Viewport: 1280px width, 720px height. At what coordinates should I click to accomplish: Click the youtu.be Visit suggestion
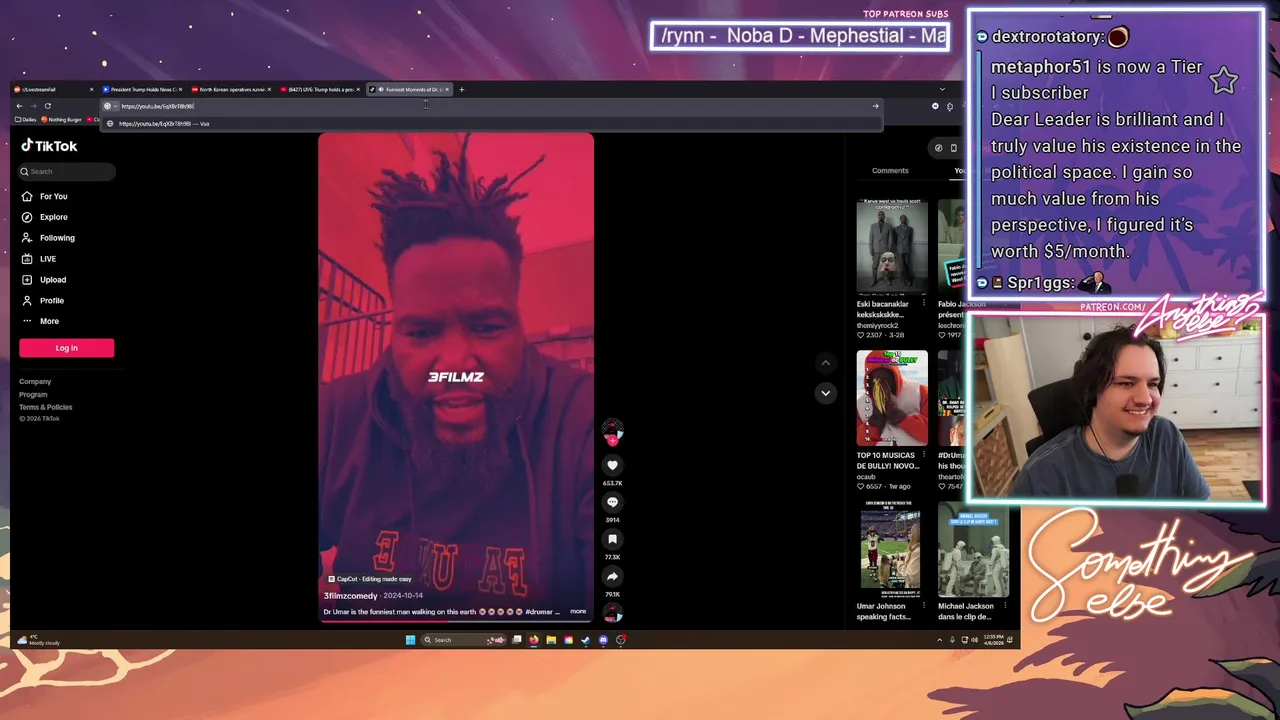point(490,124)
